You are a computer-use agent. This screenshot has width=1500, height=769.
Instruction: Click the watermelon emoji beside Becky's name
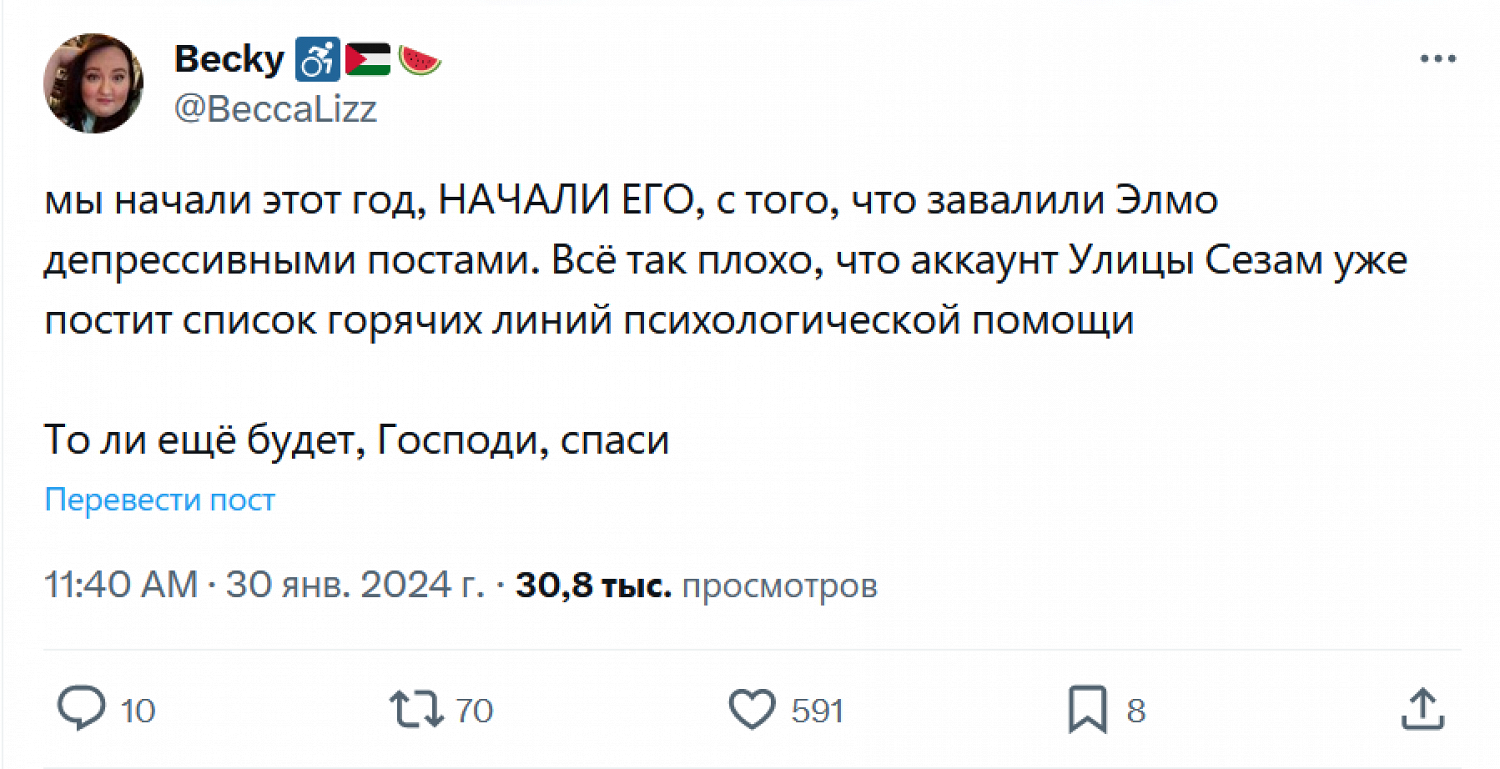point(420,61)
